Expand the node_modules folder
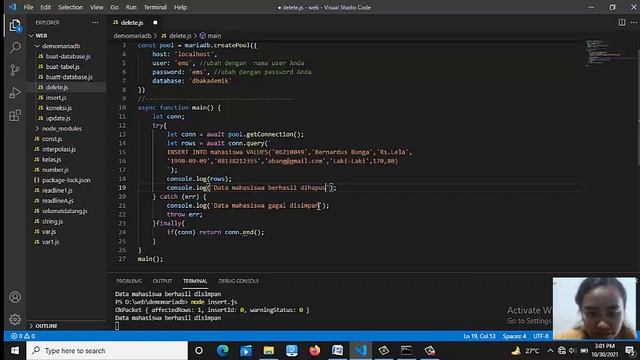 pos(61,129)
